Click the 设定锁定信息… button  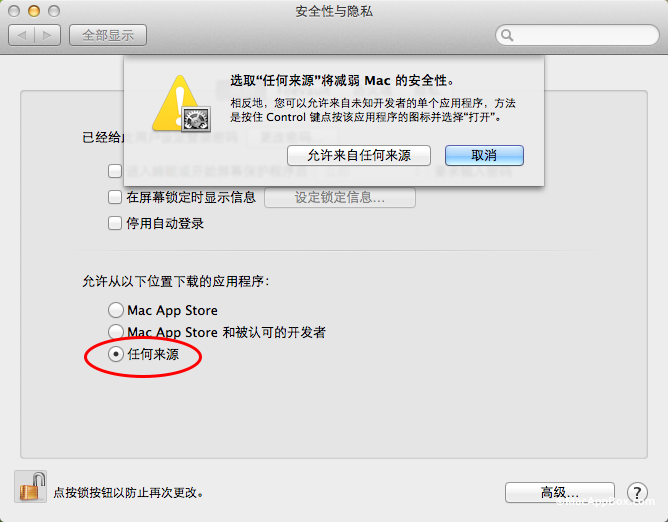click(340, 197)
